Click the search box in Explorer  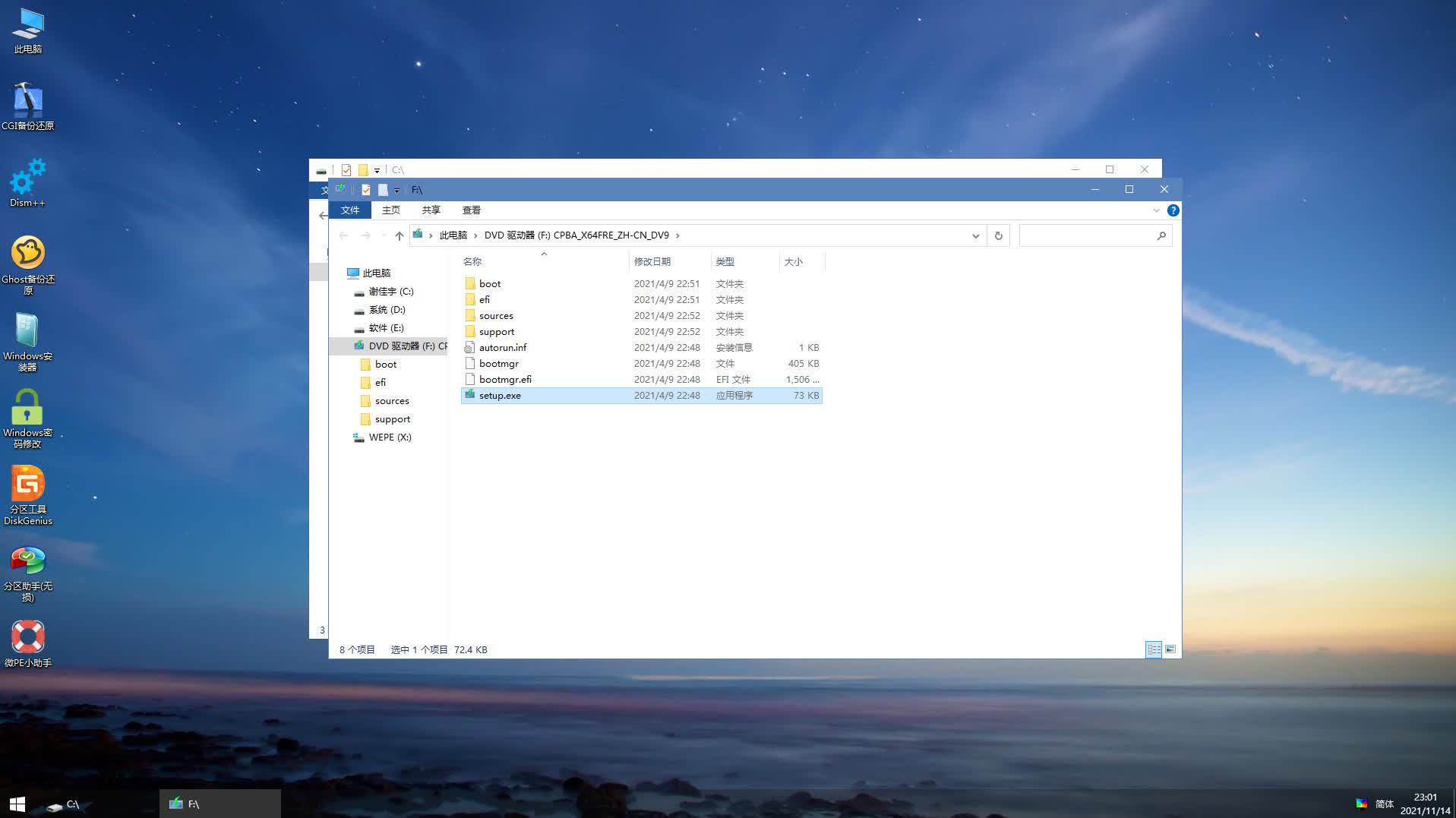click(x=1087, y=236)
